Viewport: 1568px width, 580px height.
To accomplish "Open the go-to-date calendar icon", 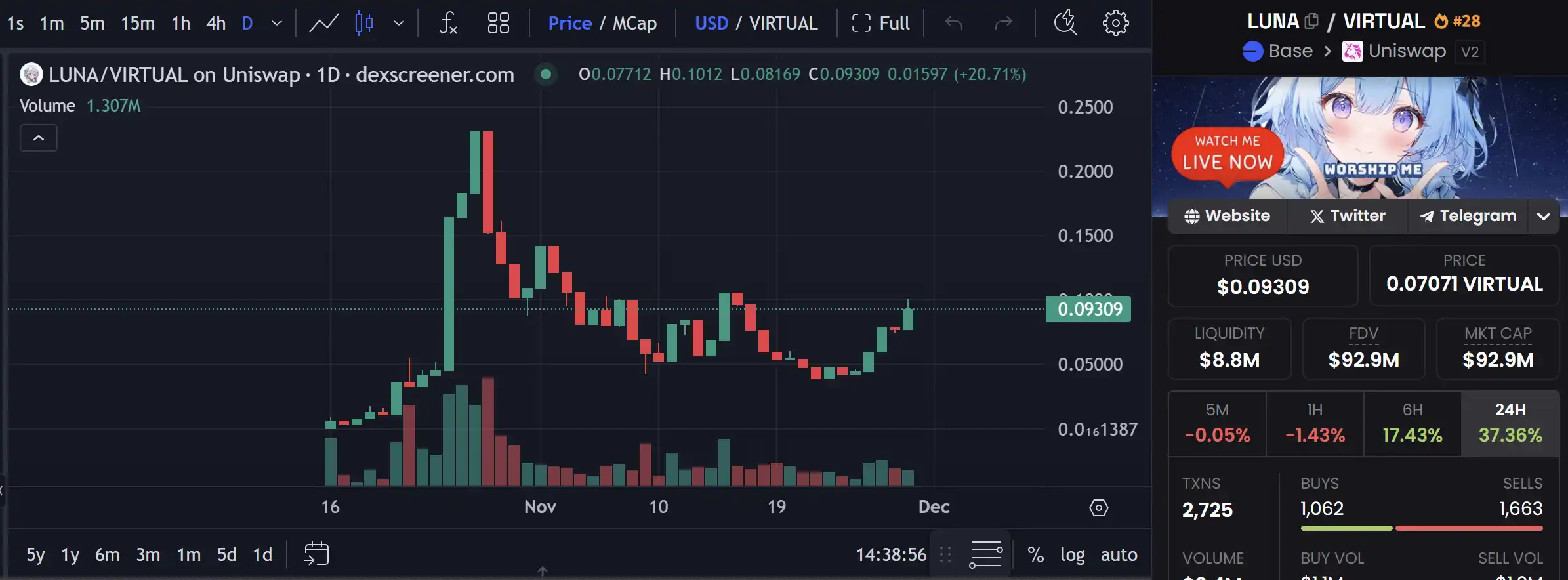I will click(316, 554).
